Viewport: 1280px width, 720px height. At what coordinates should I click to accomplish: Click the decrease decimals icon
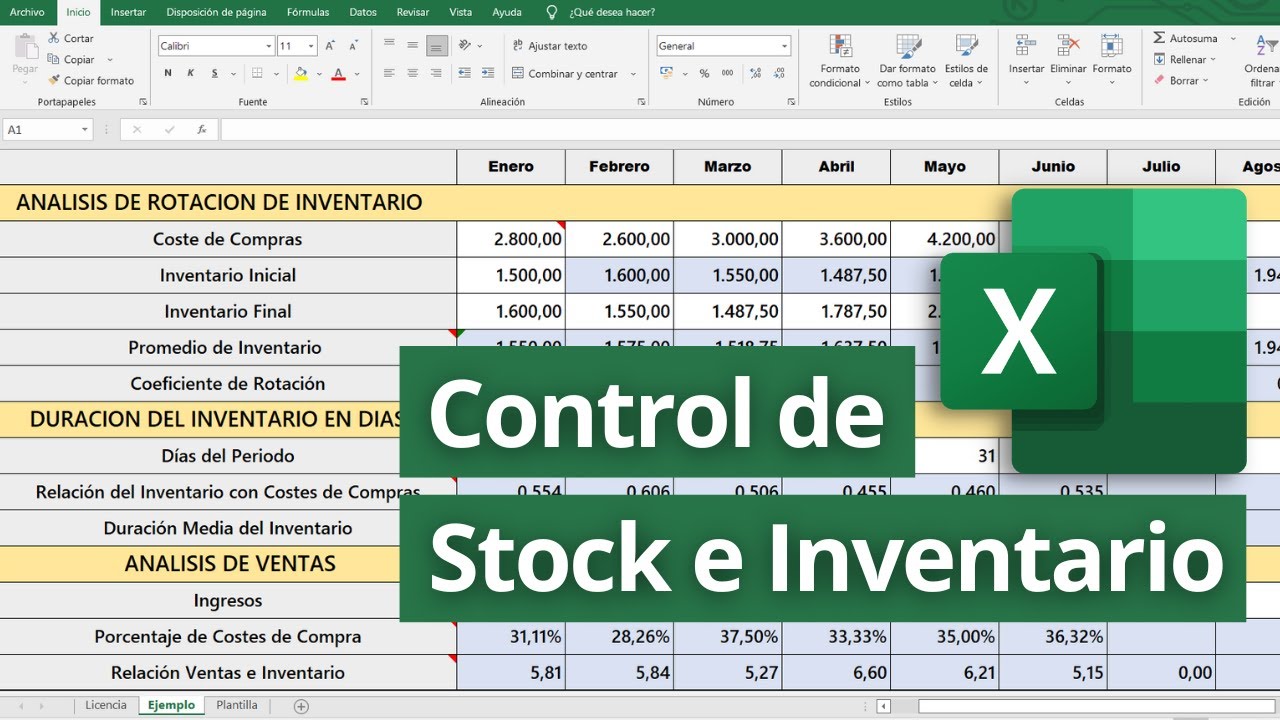[x=777, y=73]
